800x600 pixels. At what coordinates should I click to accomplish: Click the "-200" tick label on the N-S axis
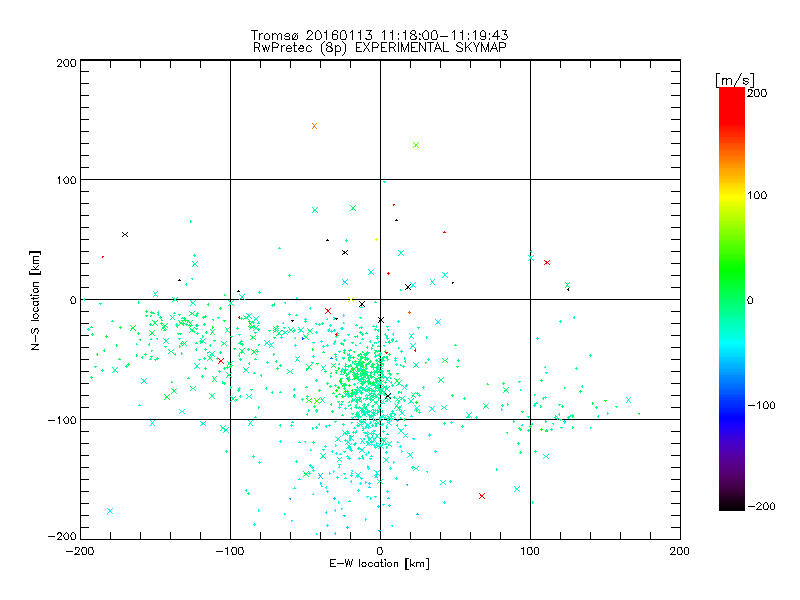tap(62, 537)
